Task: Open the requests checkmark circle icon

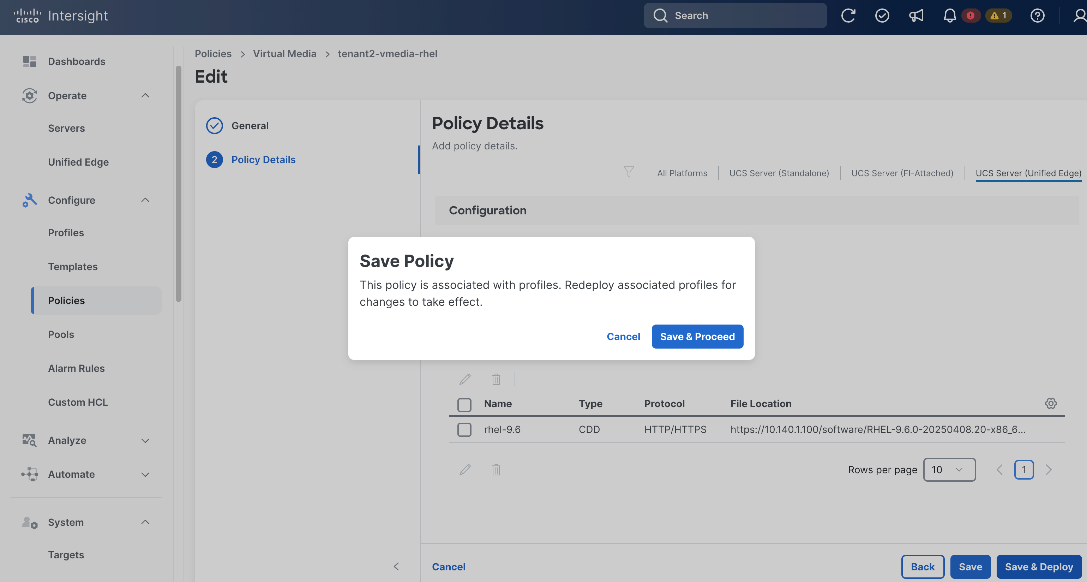Action: click(882, 16)
